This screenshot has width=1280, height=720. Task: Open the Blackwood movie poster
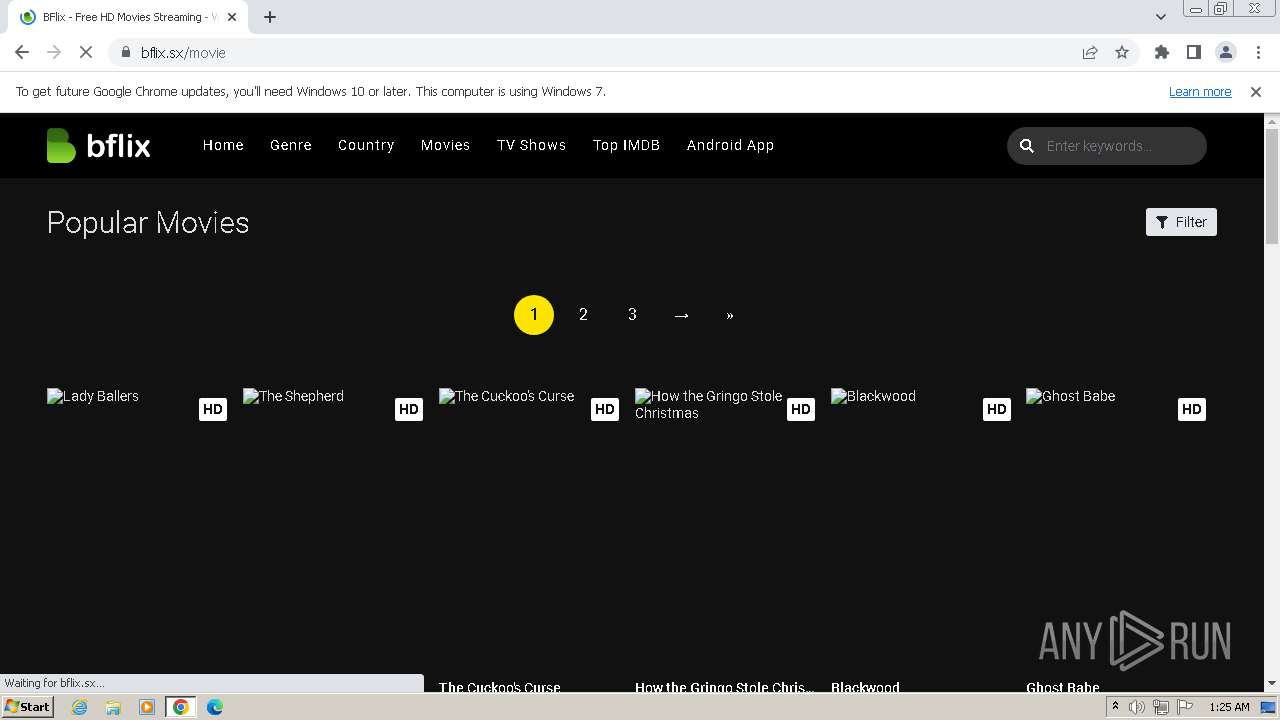click(921, 525)
